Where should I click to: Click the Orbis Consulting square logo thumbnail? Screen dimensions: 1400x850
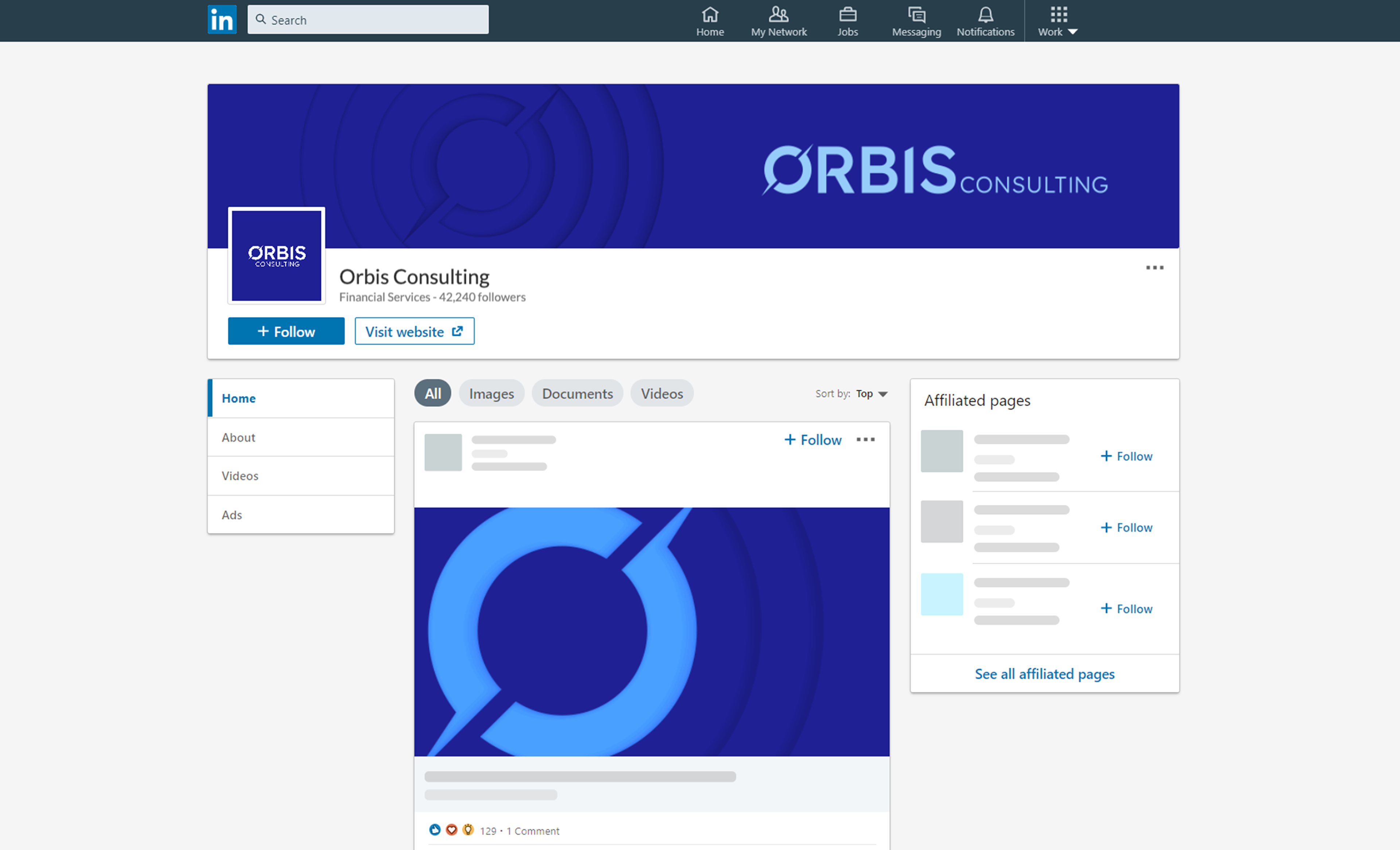[277, 256]
